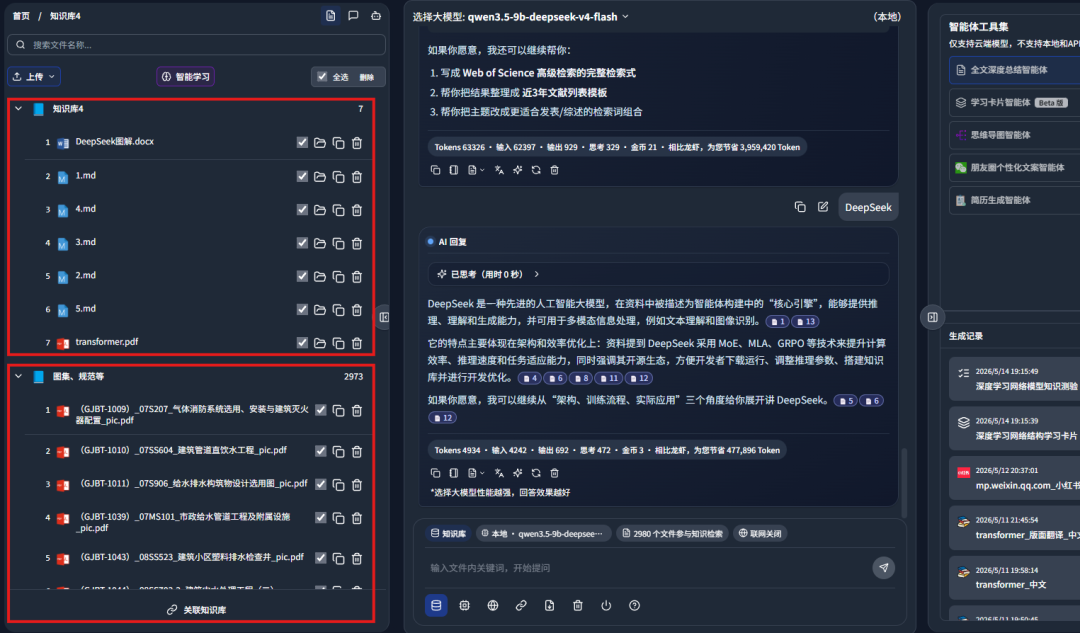Toggle web search globe icon in bottom toolbar
1080x633 pixels.
492,605
